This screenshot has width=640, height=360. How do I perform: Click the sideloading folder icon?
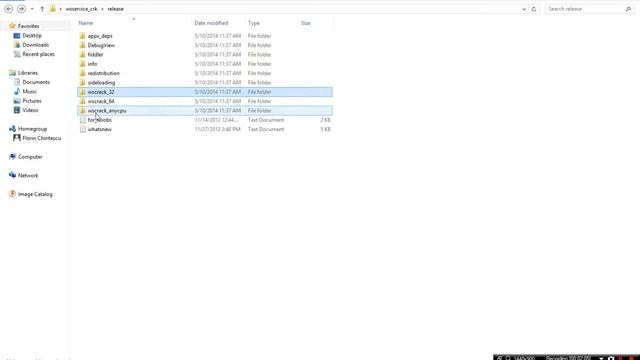coord(82,83)
